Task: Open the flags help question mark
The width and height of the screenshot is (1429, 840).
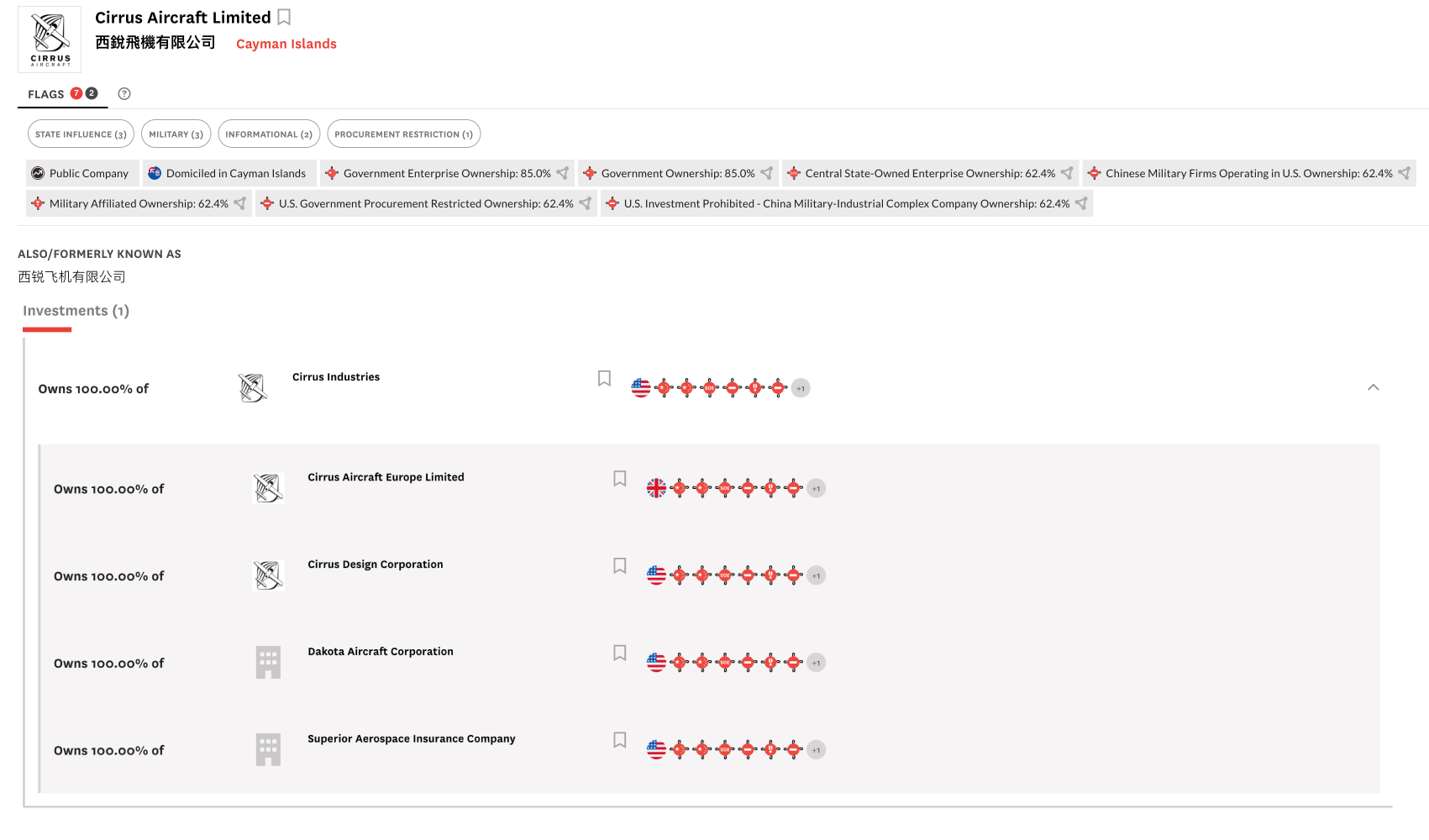Action: click(x=124, y=94)
